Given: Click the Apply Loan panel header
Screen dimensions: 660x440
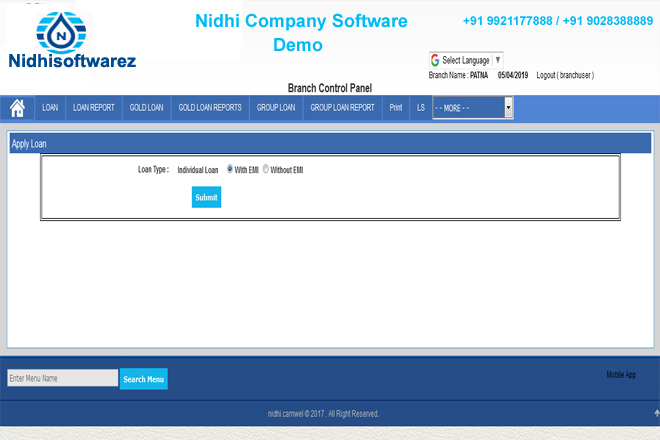Looking at the screenshot, I should pyautogui.click(x=330, y=144).
